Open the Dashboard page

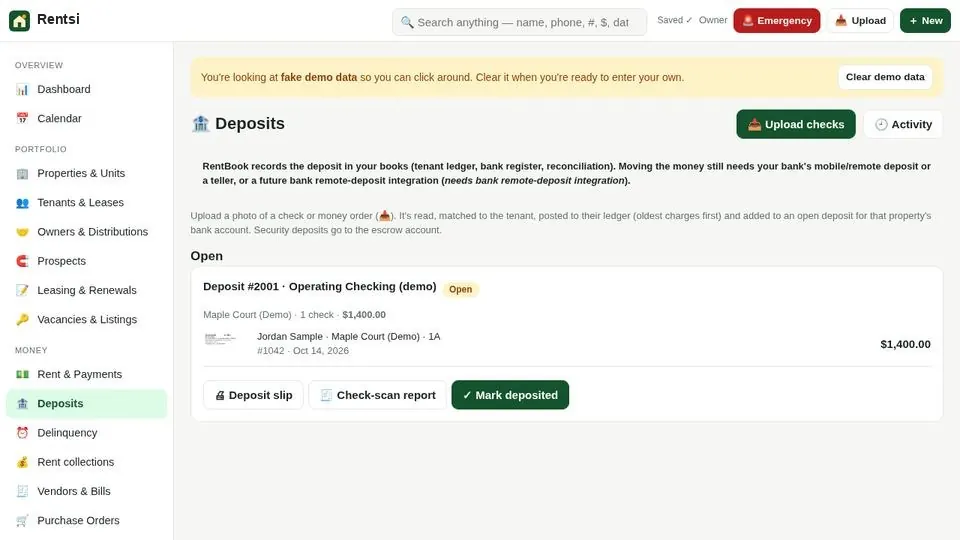[86, 89]
